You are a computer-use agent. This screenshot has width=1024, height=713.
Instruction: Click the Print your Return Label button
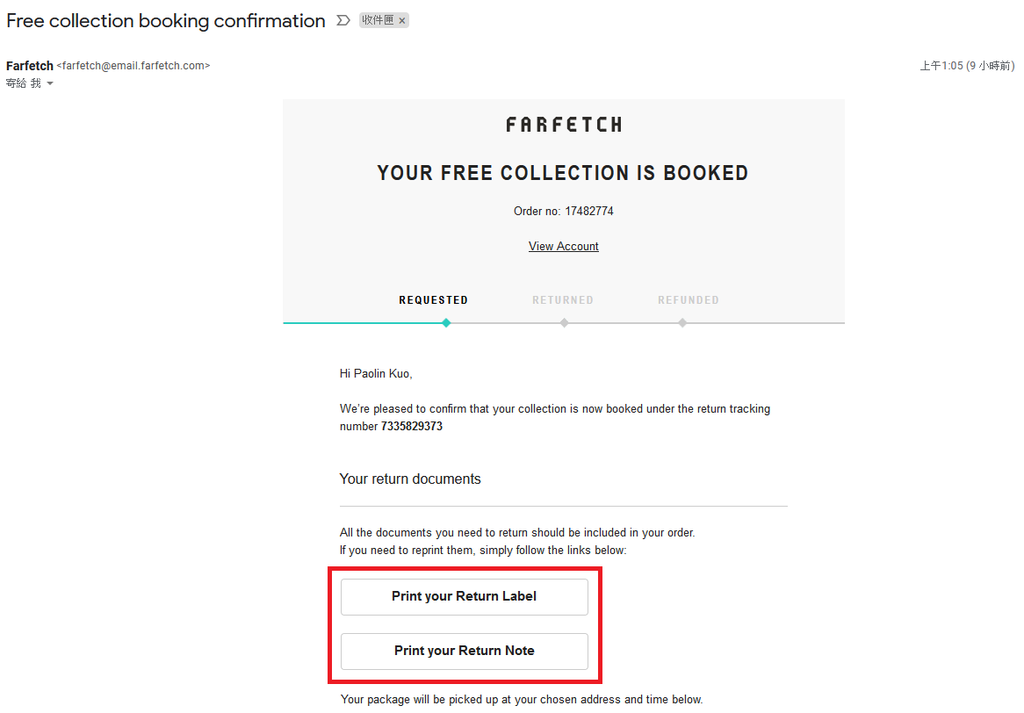point(464,597)
